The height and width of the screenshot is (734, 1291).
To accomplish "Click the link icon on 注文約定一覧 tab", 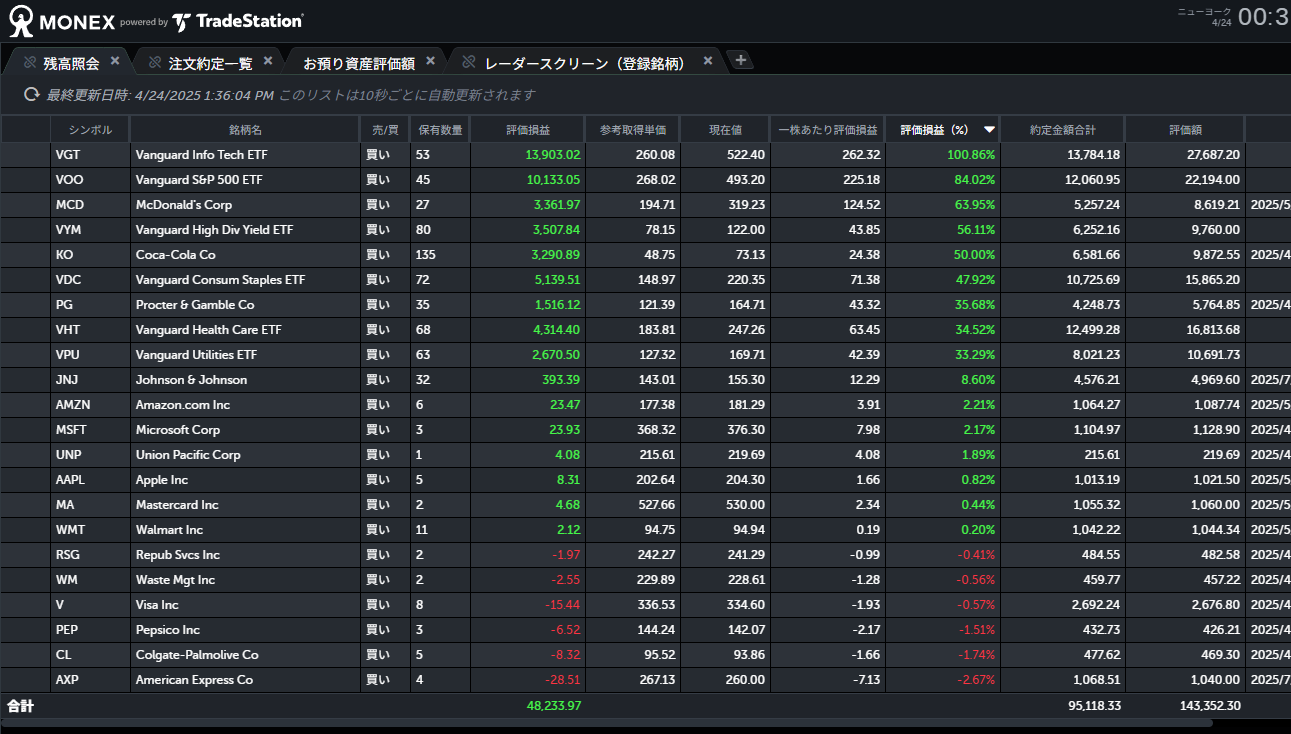I will point(155,62).
